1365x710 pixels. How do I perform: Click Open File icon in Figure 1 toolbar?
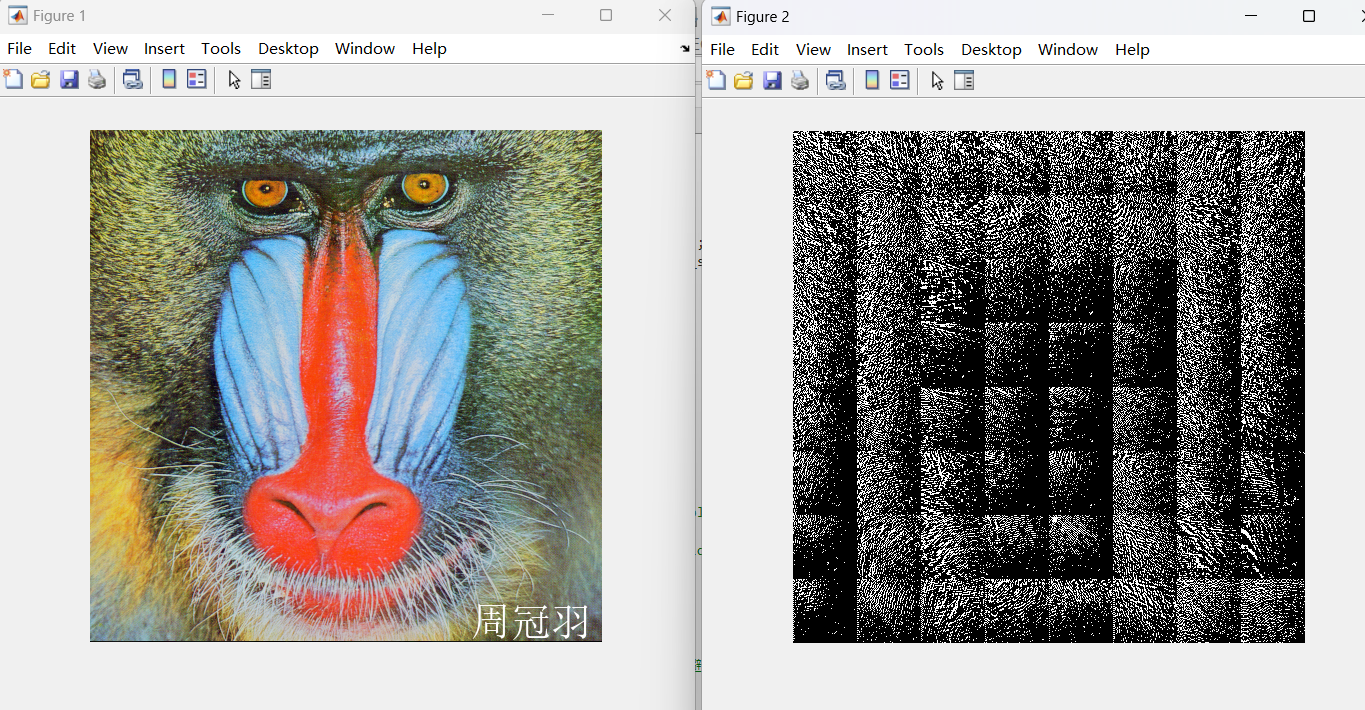tap(41, 79)
